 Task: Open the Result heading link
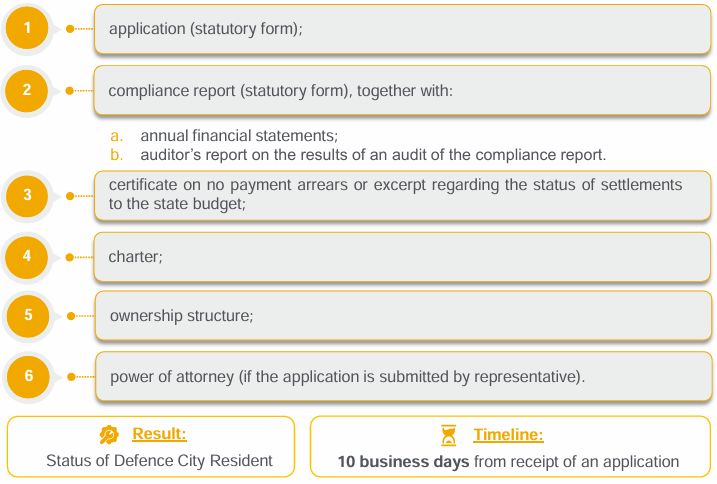(x=159, y=435)
